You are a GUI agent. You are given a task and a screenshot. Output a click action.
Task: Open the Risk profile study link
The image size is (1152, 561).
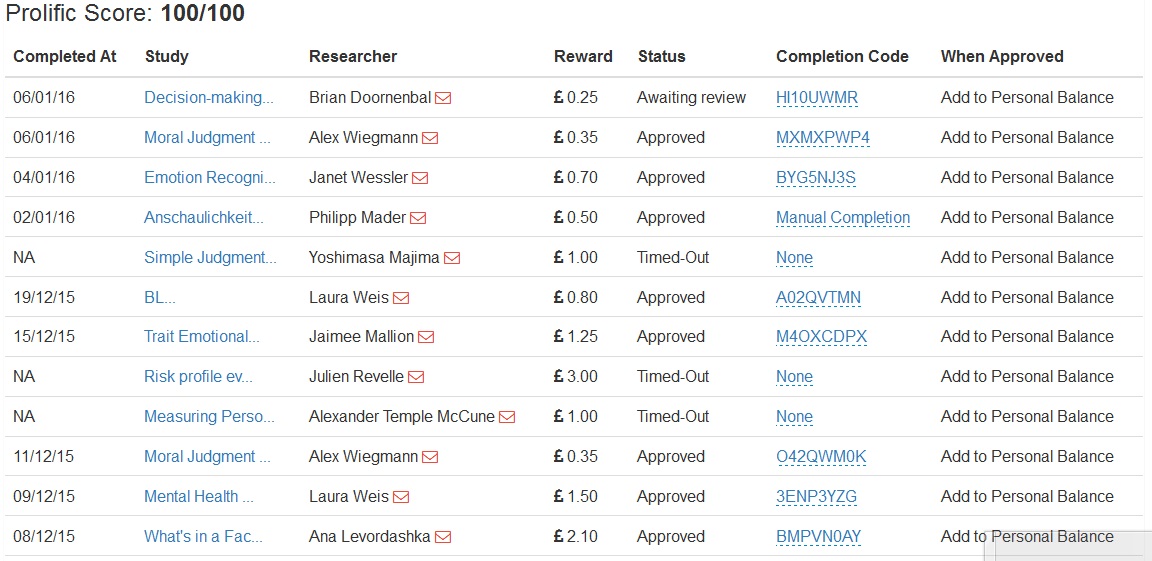[198, 376]
